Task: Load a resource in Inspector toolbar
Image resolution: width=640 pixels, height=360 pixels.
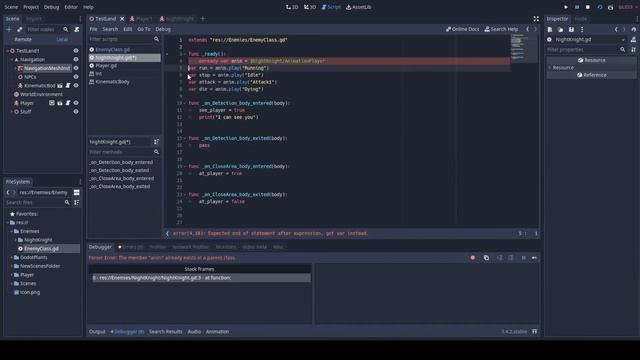Action: tap(560, 29)
